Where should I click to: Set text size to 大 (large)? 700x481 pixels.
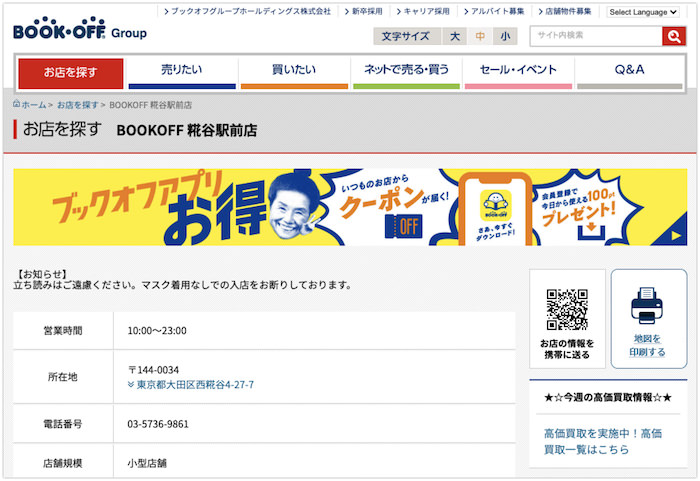click(x=454, y=36)
